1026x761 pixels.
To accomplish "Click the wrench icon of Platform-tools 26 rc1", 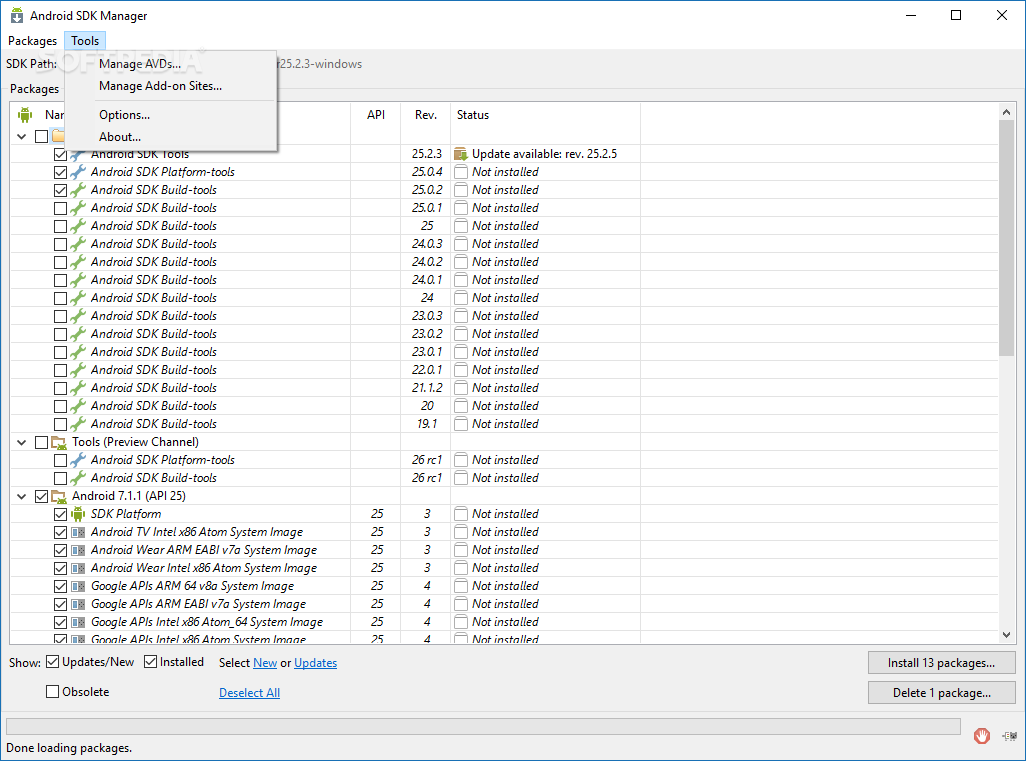I will click(x=78, y=460).
